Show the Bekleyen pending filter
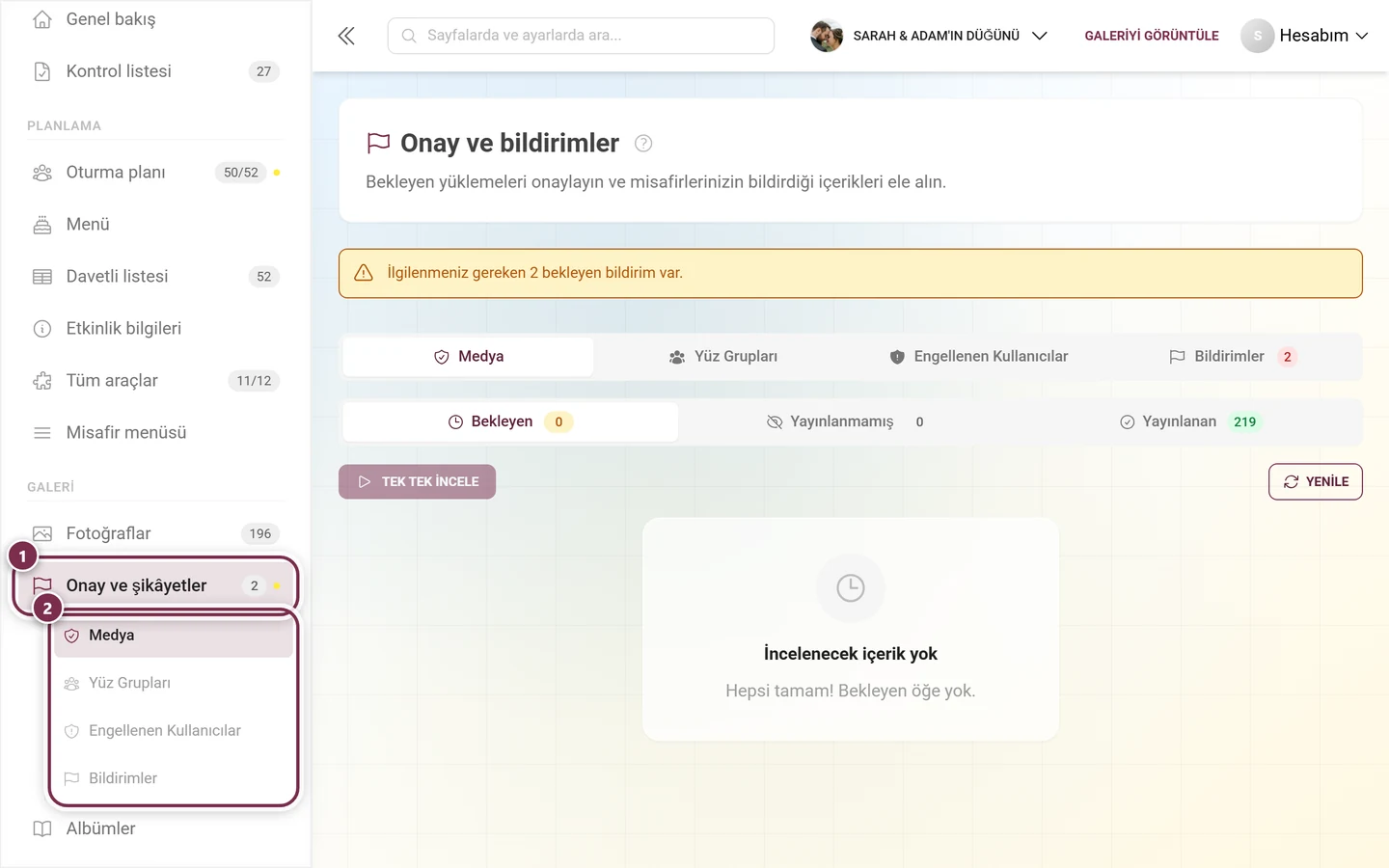 (510, 422)
